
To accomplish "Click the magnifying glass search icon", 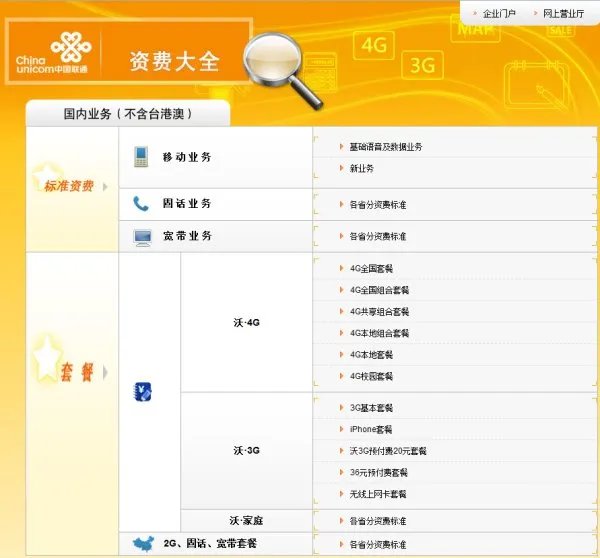I will (x=283, y=70).
